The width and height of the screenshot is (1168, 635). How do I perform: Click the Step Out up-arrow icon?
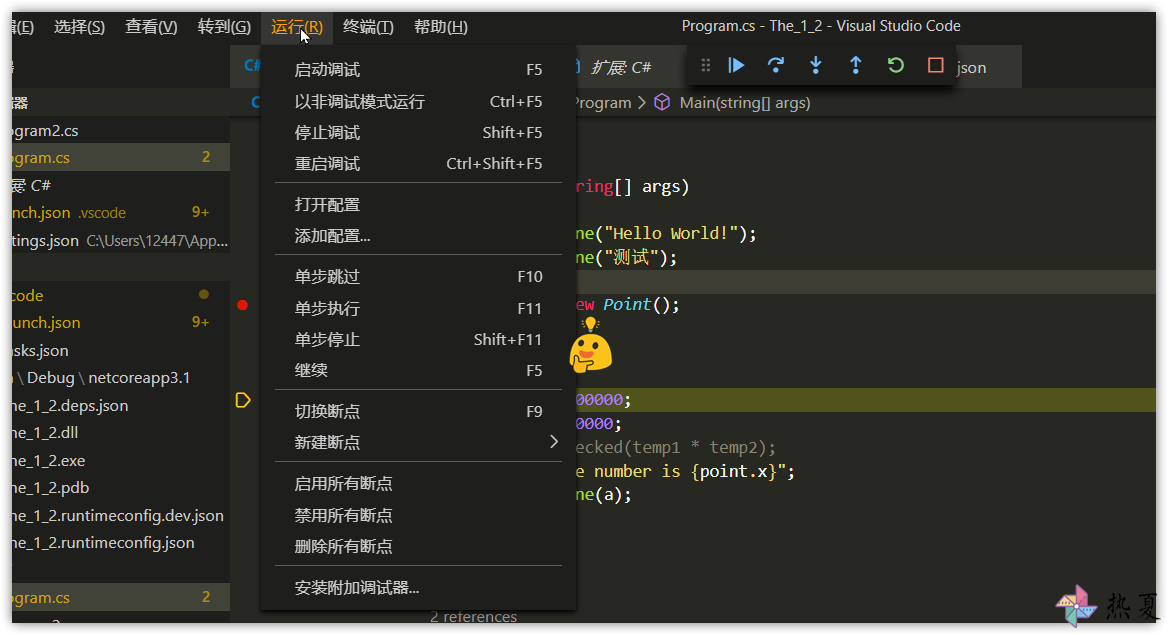tap(855, 66)
